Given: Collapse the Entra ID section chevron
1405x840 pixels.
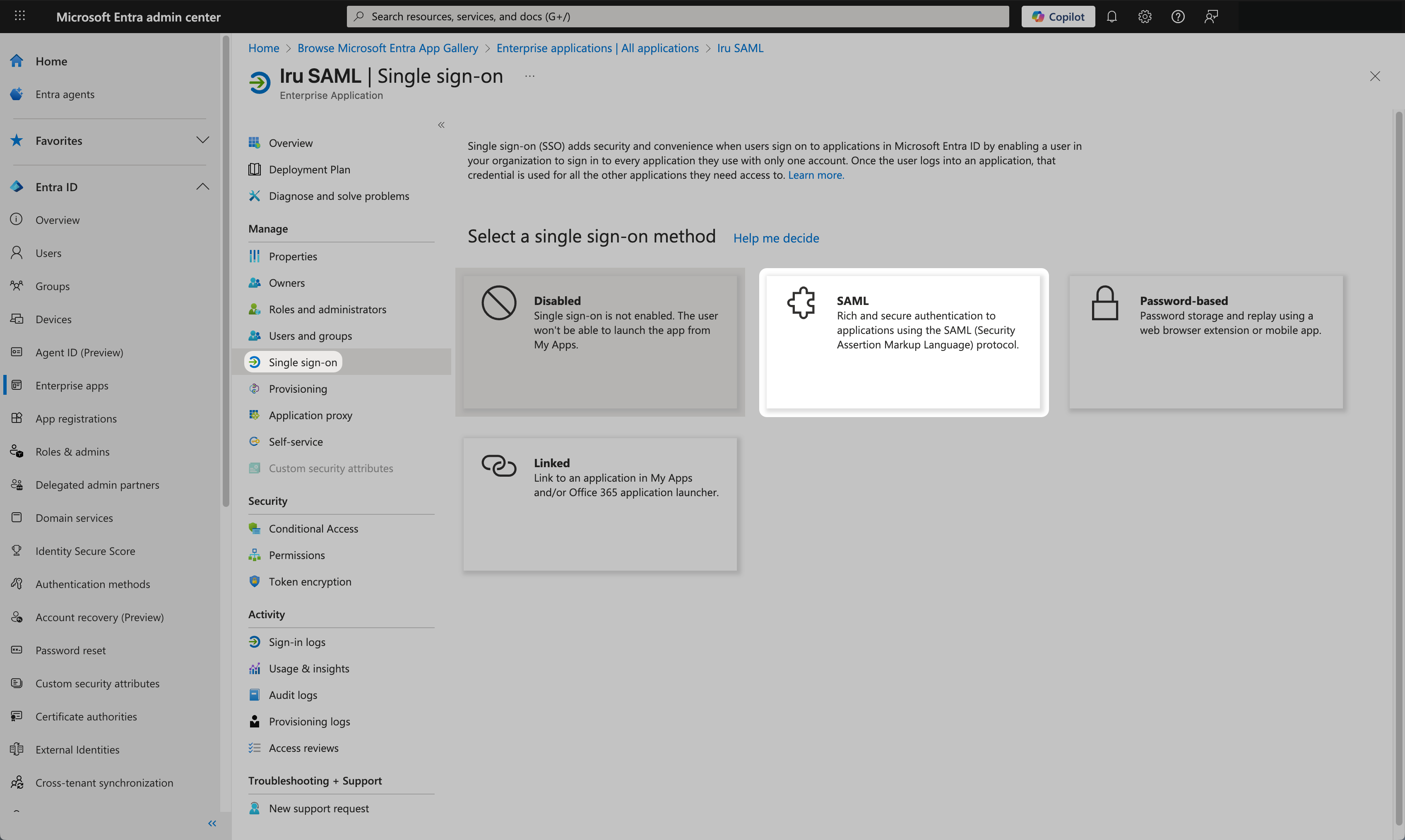Looking at the screenshot, I should 203,186.
